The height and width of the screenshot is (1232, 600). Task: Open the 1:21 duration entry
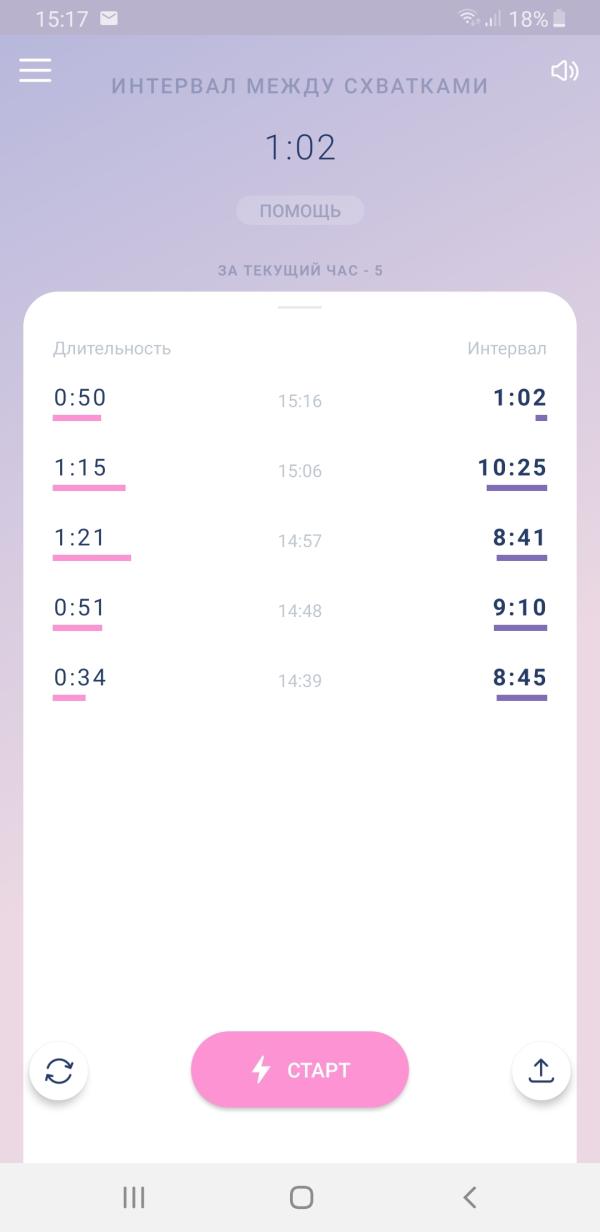[x=80, y=538]
